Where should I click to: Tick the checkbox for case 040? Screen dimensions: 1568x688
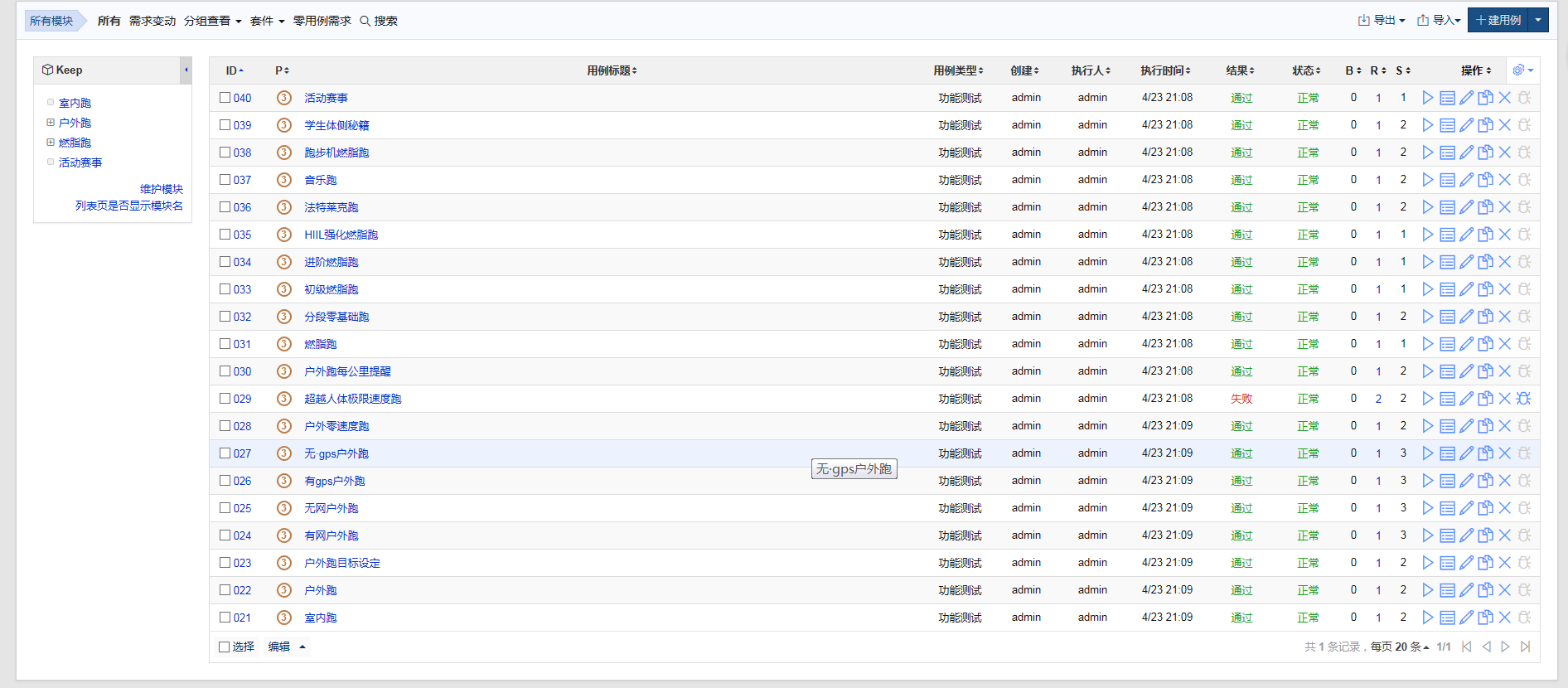(225, 98)
